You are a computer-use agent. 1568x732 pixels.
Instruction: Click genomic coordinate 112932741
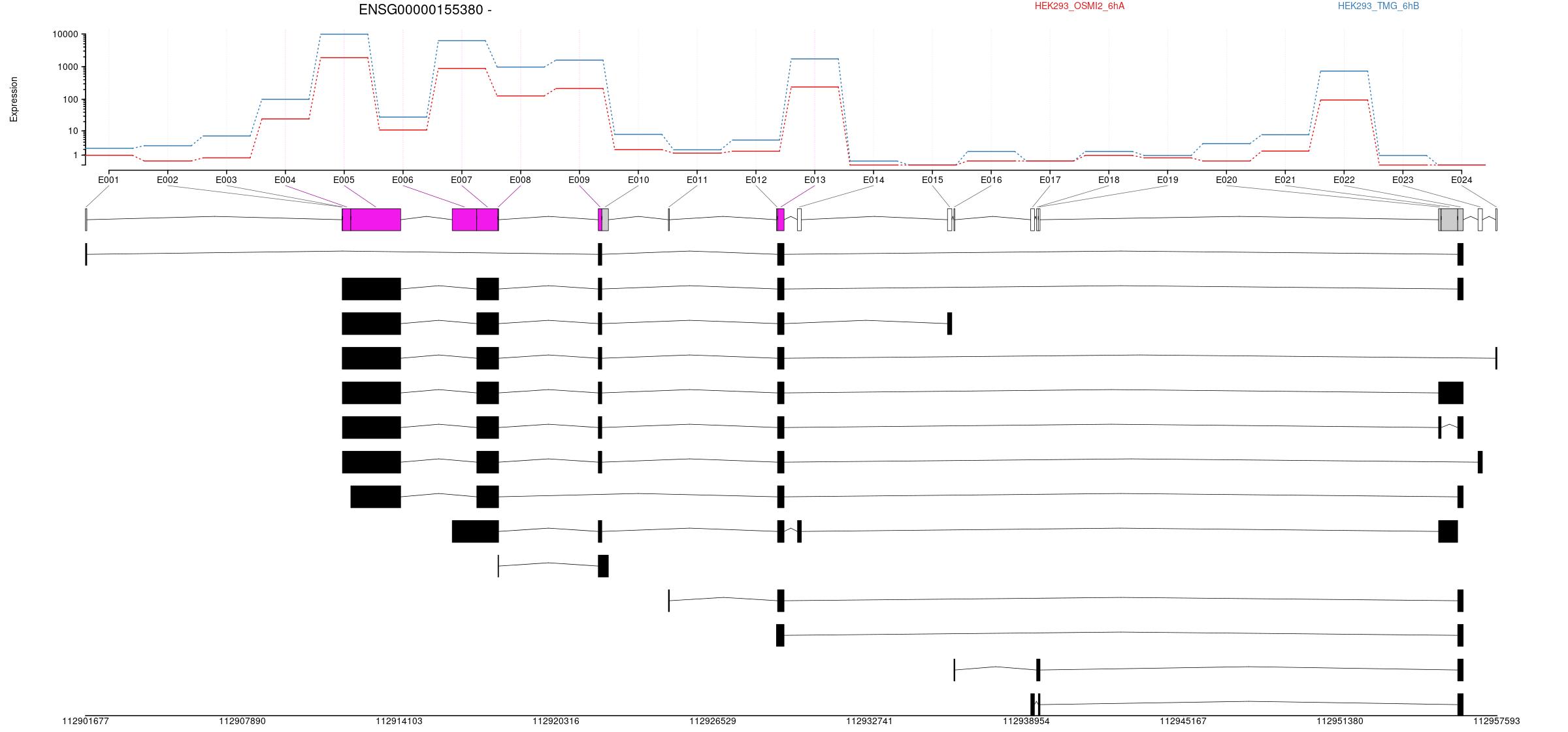click(870, 721)
